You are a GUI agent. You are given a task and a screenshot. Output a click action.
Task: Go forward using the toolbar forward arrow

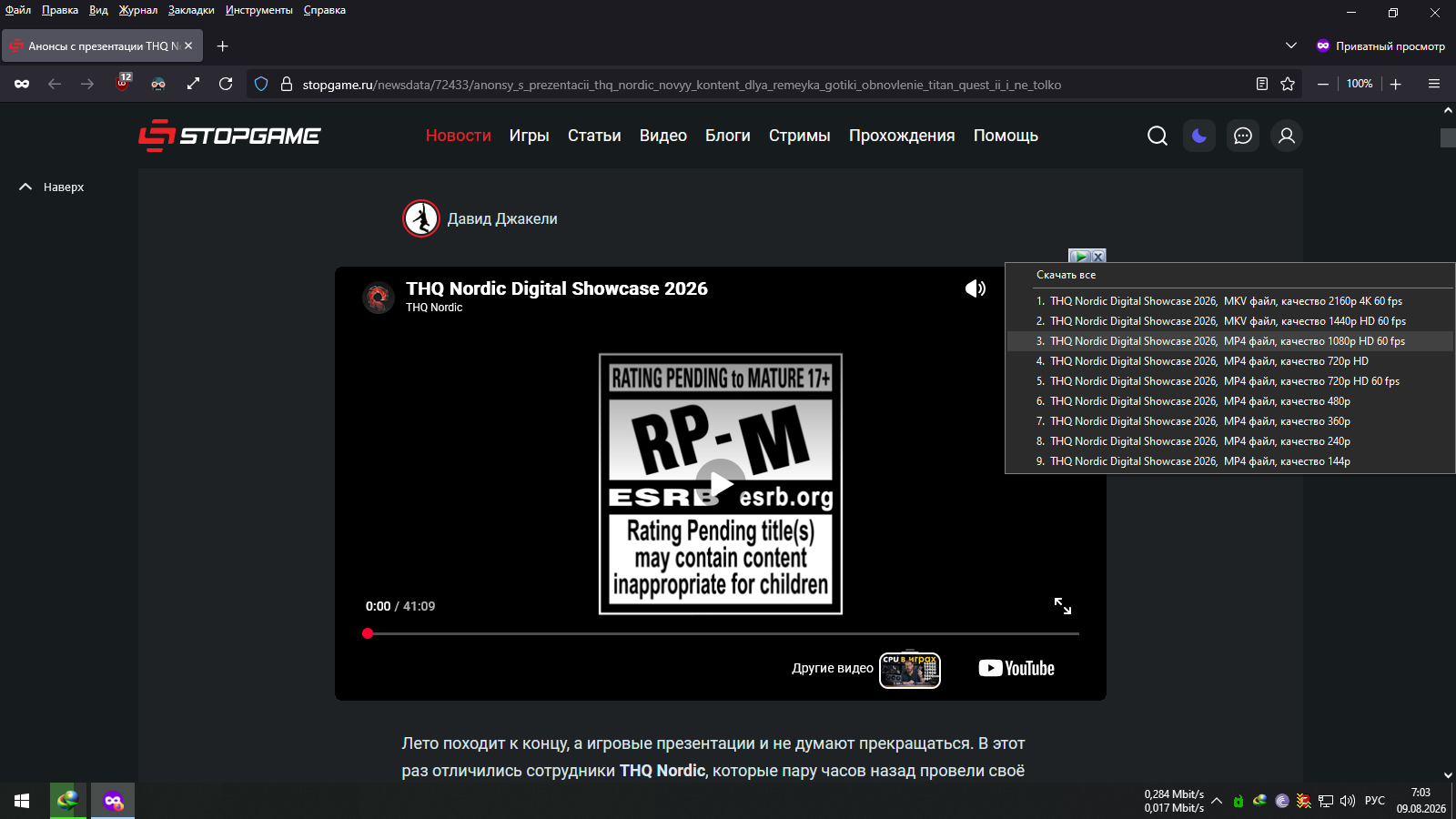(87, 84)
